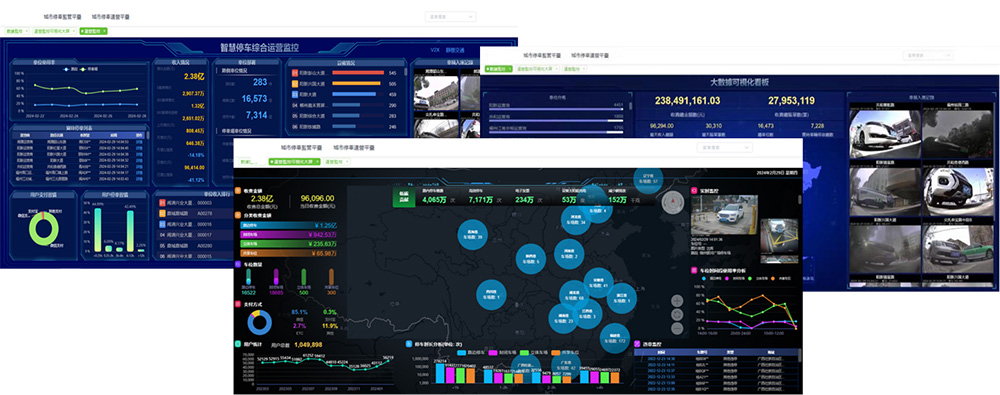Screen dimensions: 1000x395
Task: Select the 运营监控 green tab in left window
Action: 93,31
